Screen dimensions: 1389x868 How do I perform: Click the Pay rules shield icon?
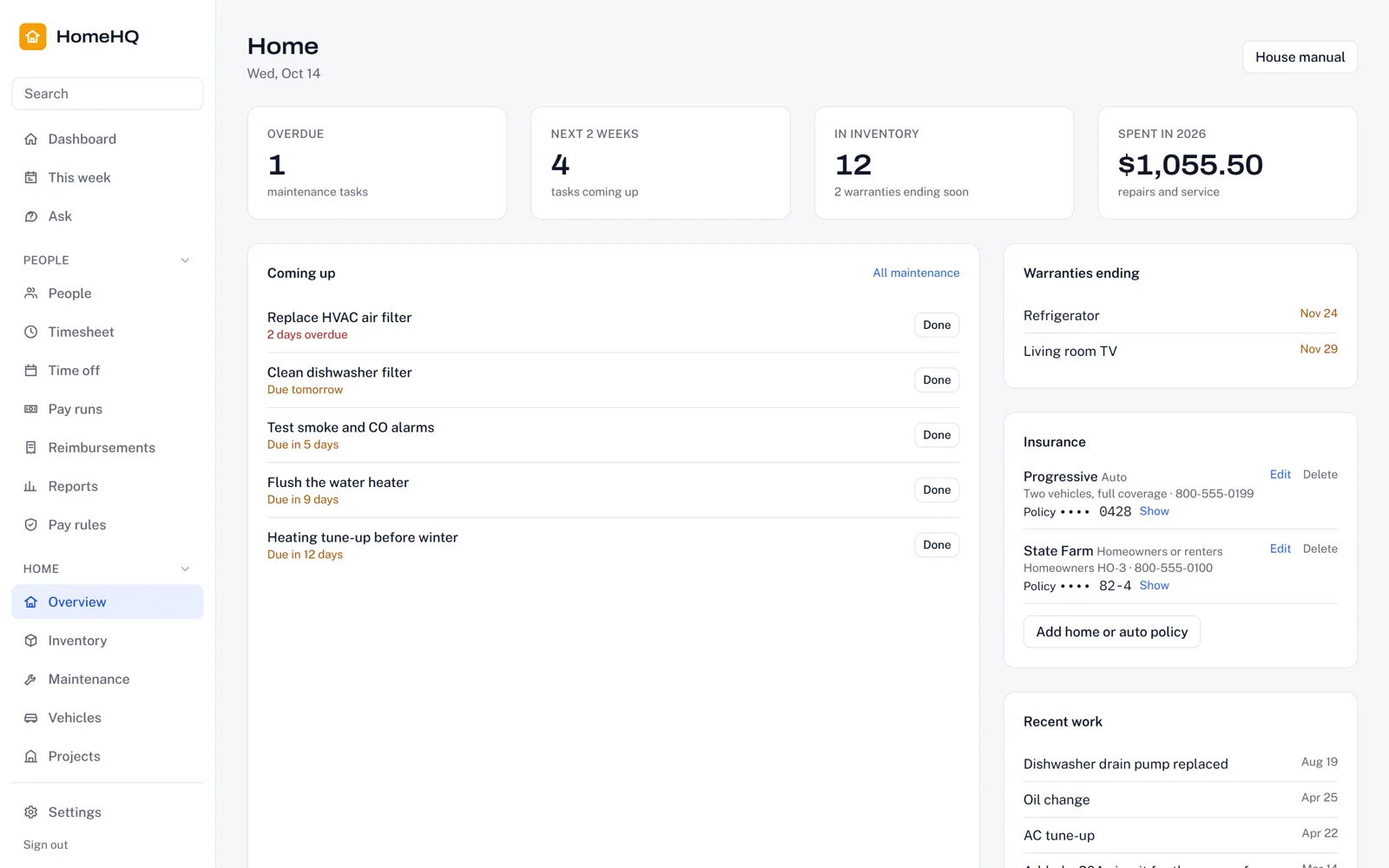[31, 525]
